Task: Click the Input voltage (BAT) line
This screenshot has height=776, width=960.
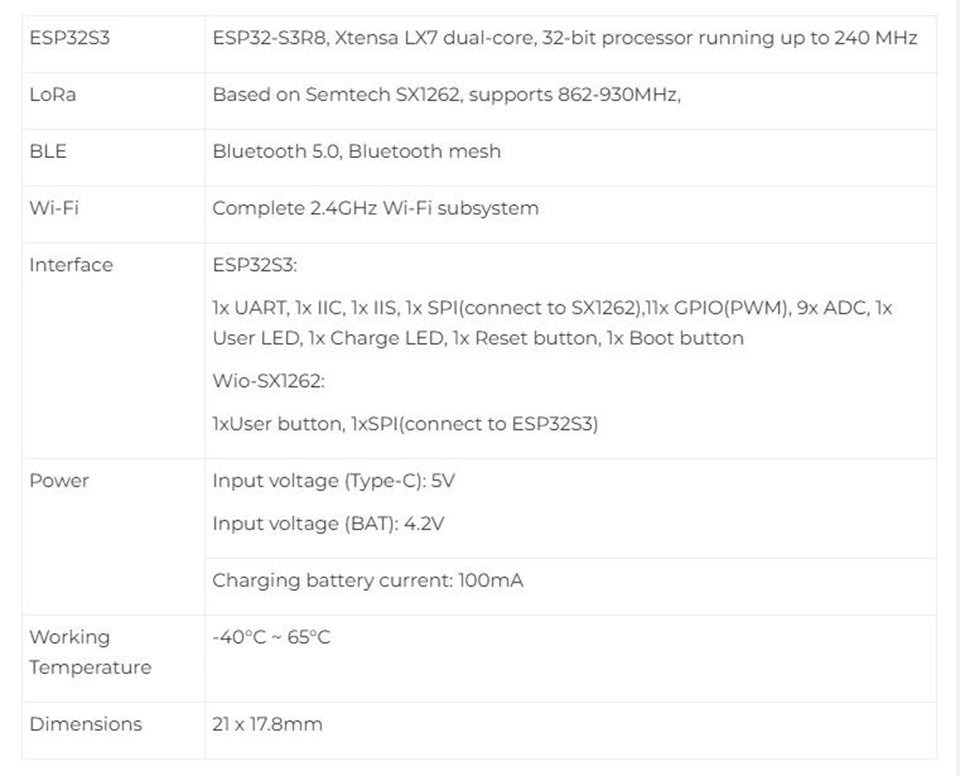Action: coord(327,524)
